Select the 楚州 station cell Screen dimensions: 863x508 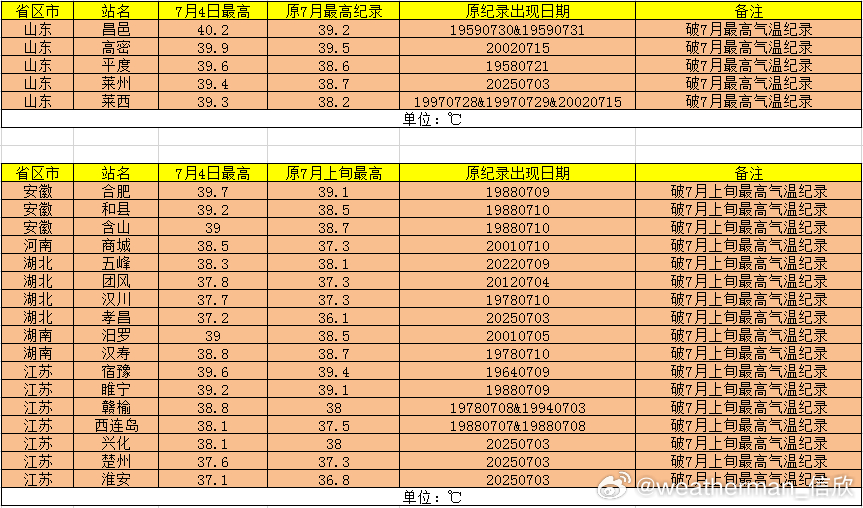(116, 461)
